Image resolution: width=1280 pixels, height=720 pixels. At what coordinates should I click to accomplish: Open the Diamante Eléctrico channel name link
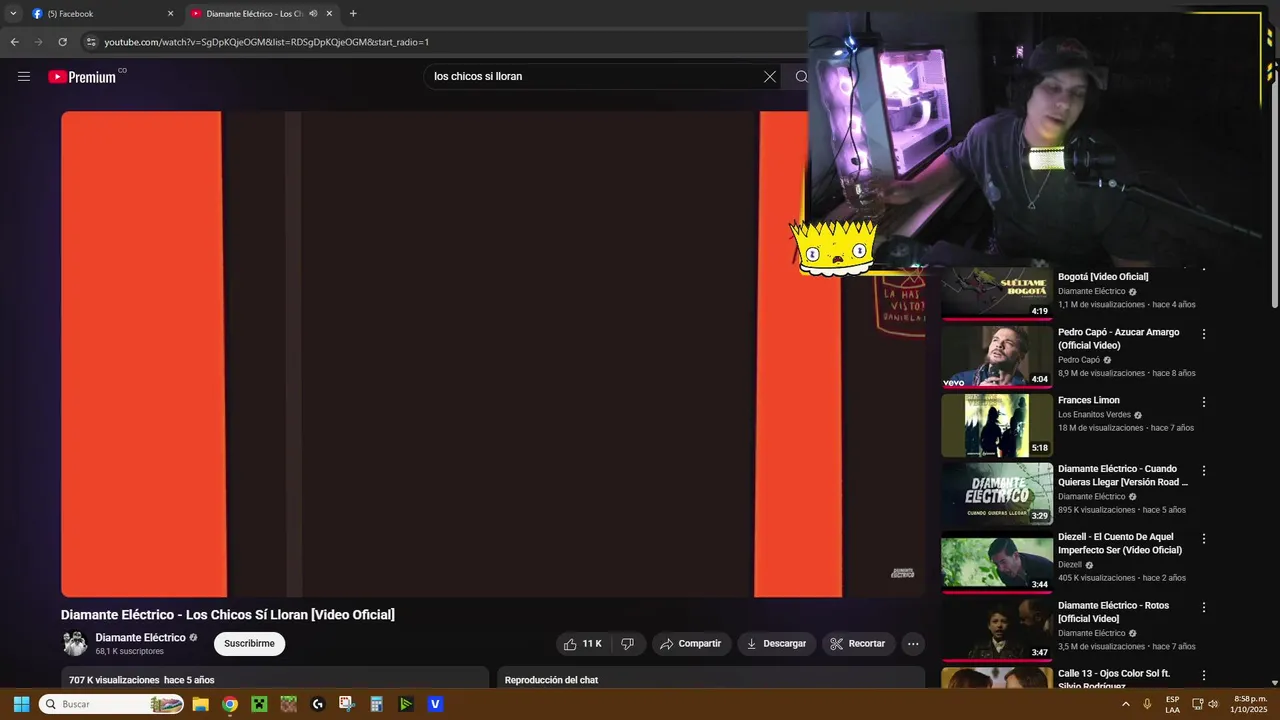tap(140, 638)
